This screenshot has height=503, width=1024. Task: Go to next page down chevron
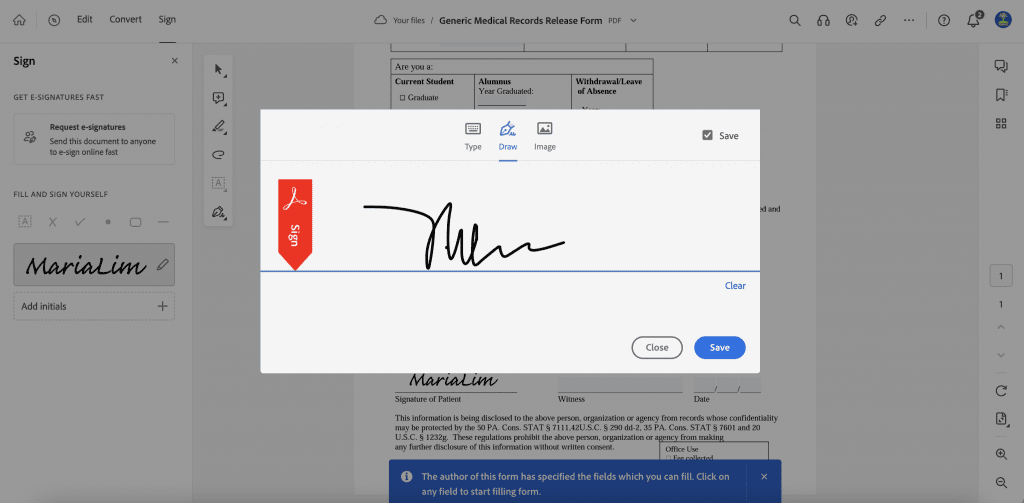[1001, 355]
